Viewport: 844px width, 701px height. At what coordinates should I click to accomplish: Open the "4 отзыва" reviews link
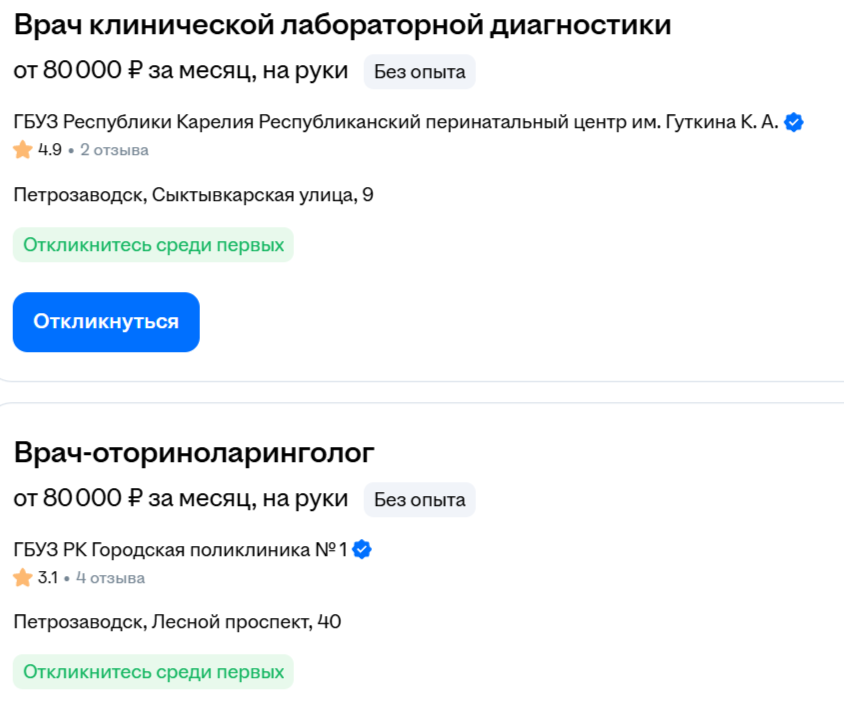(x=110, y=577)
